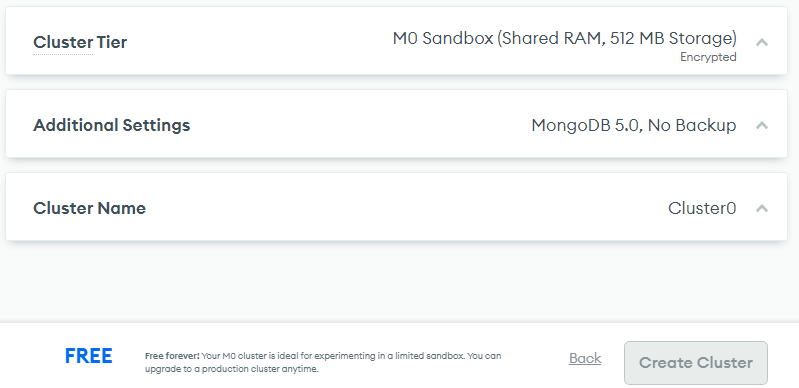Expand the Cluster Tier chevron
The width and height of the screenshot is (799, 388).
tap(762, 42)
